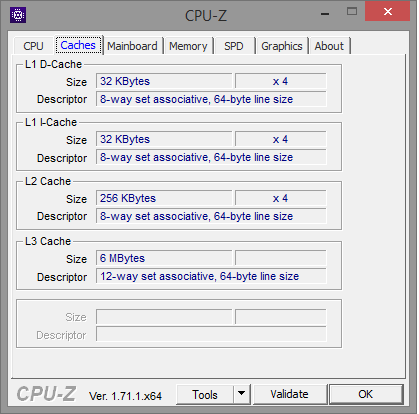Click the L1 D-Cache size field
The image size is (419, 414).
164,81
